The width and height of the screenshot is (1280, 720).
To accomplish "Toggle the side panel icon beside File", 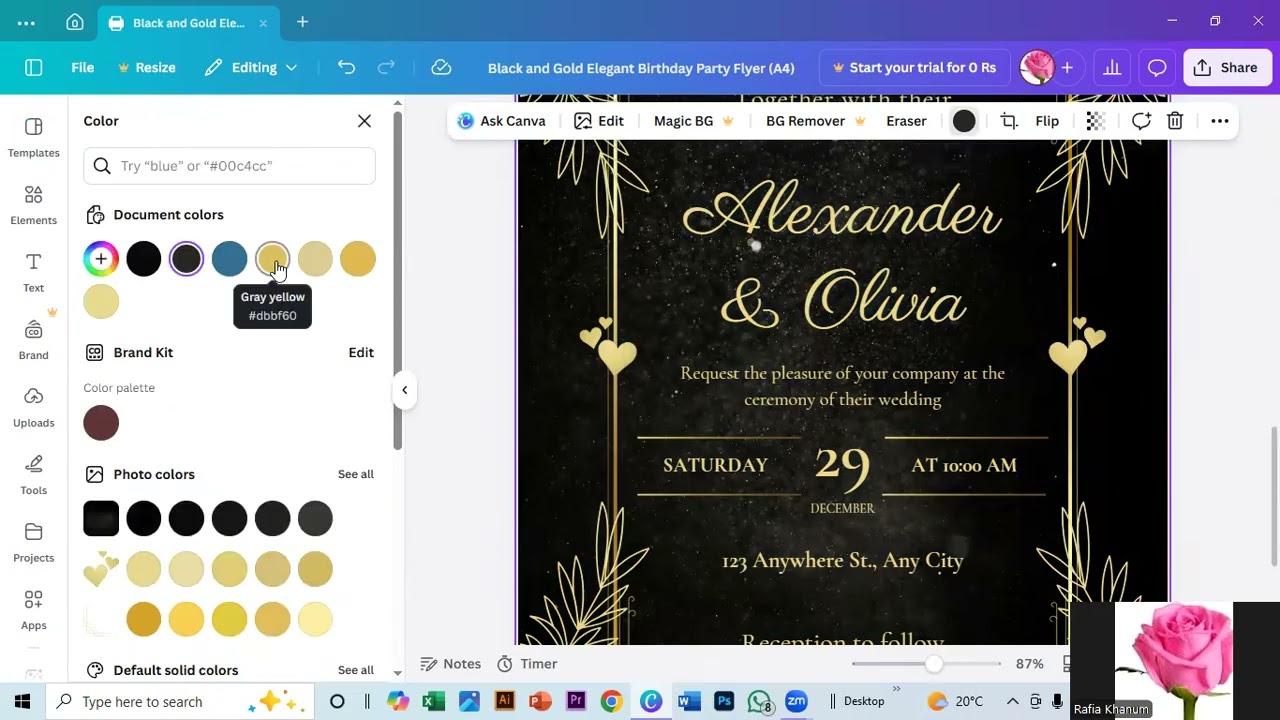I will pos(34,68).
